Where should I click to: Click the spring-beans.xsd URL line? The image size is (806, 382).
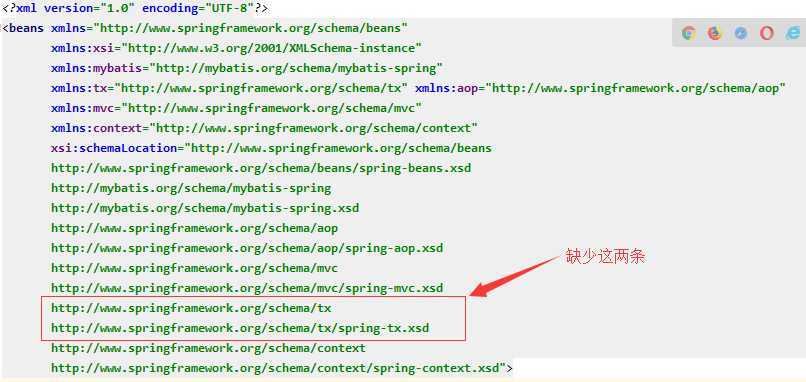coord(261,169)
